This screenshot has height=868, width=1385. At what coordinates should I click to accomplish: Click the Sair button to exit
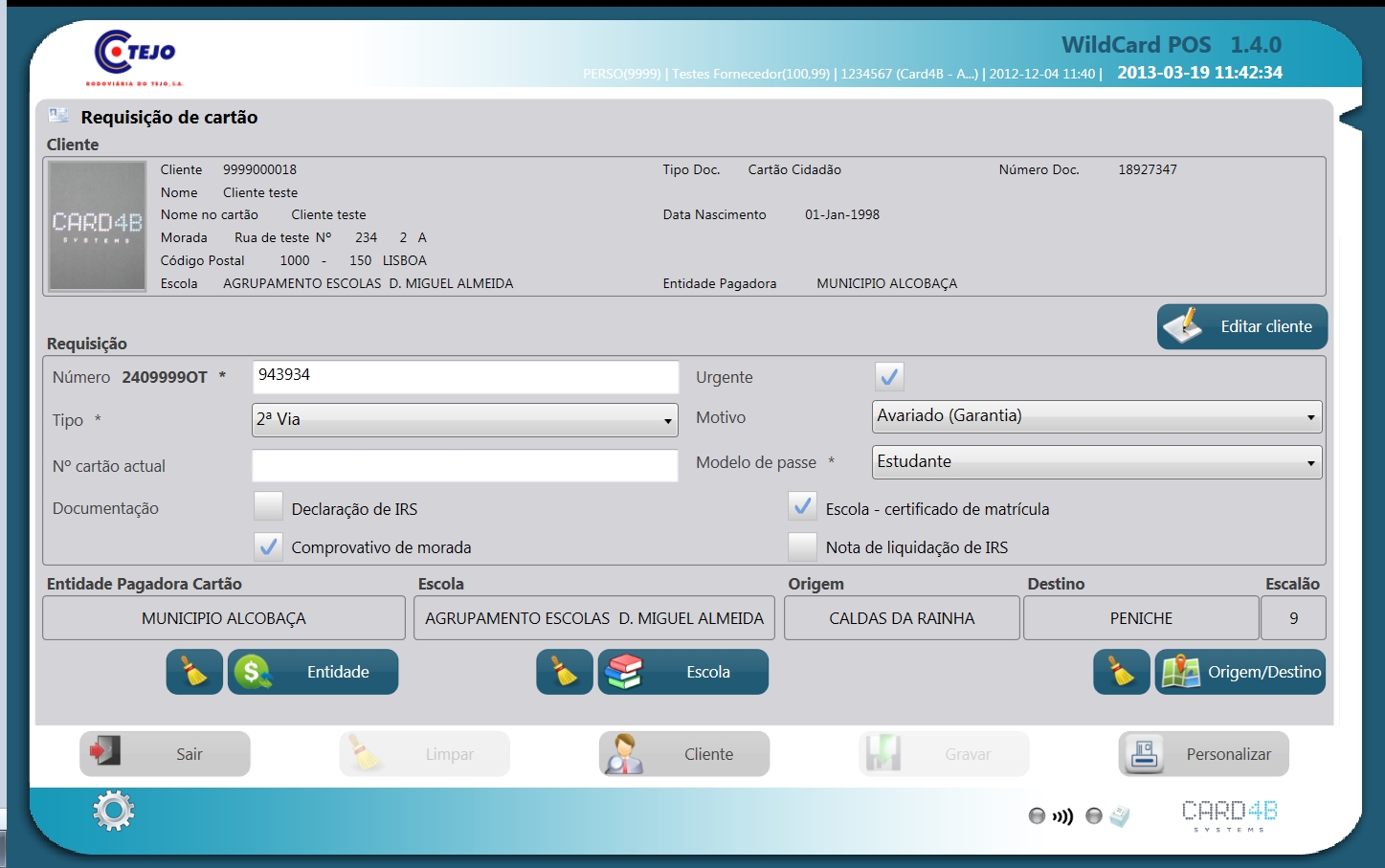(165, 754)
